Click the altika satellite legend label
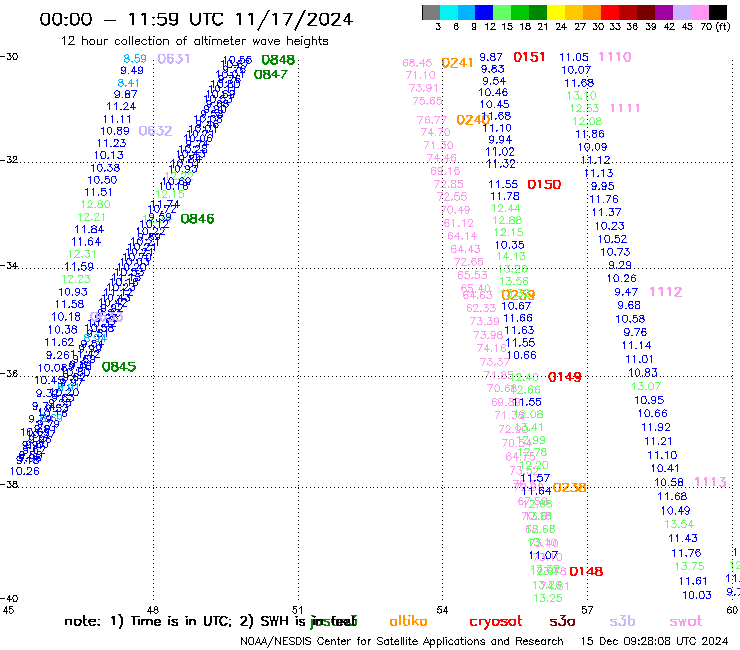The height and width of the screenshot is (650, 740). 408,621
